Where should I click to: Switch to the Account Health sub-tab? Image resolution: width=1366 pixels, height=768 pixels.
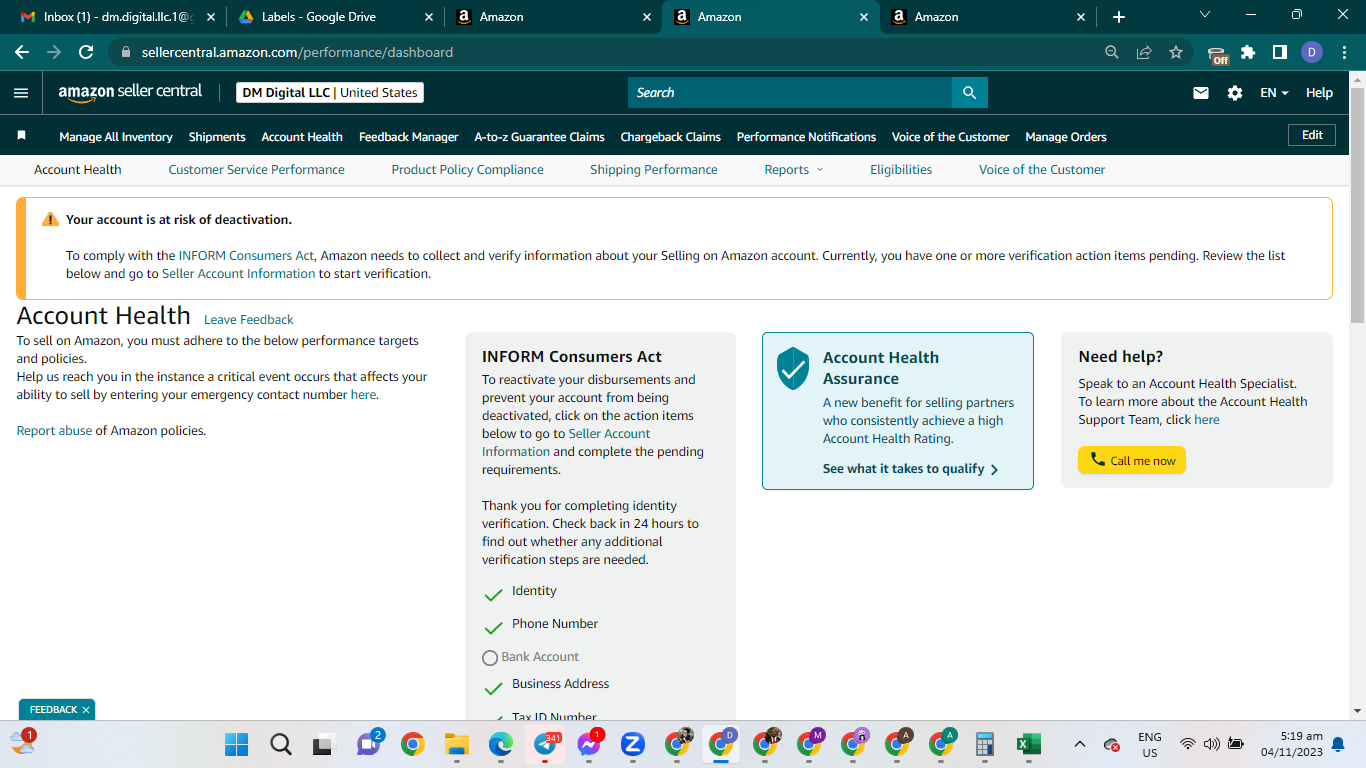tap(78, 170)
